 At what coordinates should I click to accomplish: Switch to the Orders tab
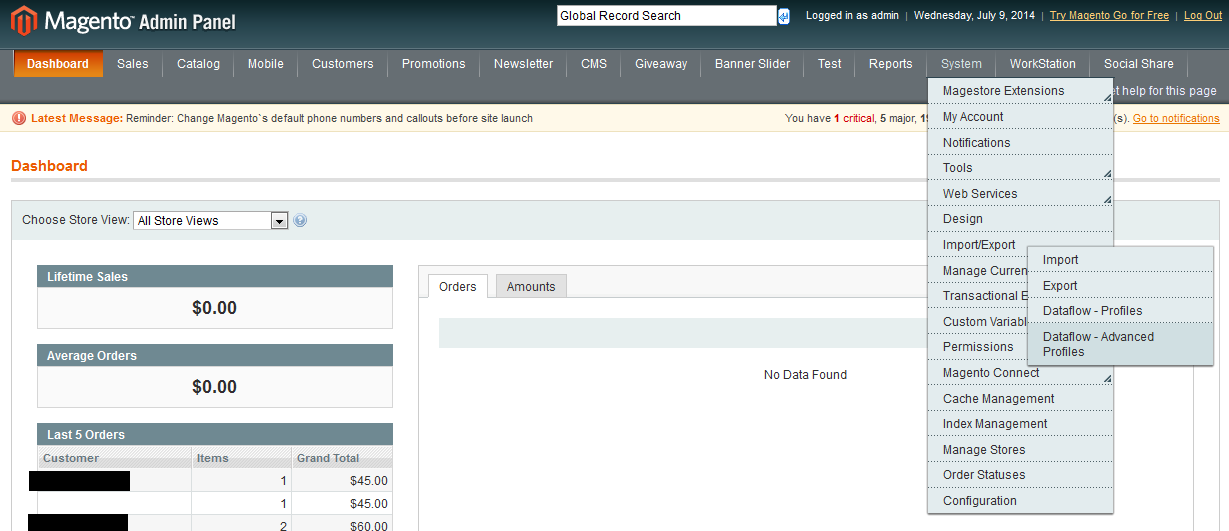458,287
